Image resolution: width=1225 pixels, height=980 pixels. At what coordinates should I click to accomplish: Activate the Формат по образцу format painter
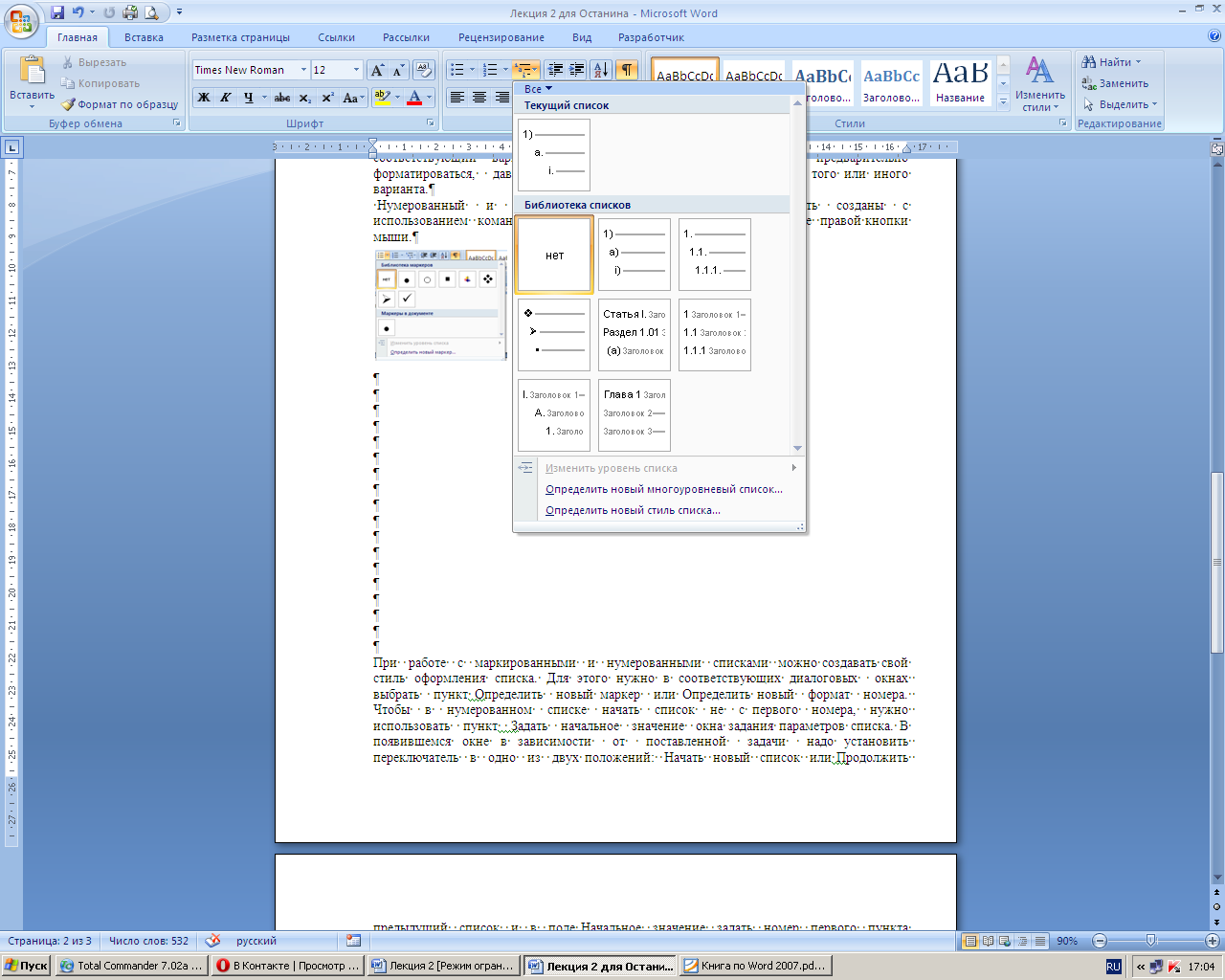[x=121, y=104]
